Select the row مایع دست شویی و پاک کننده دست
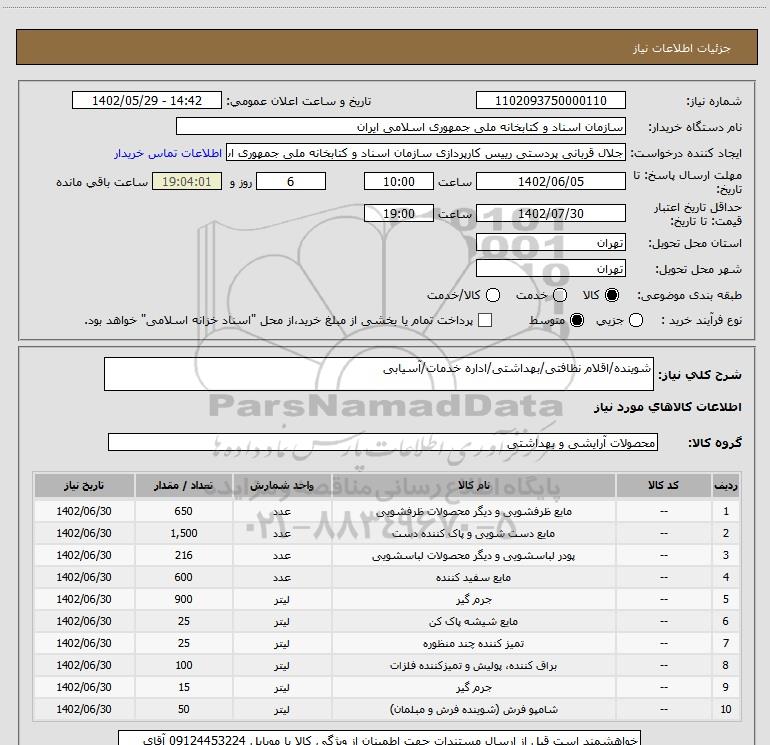Image resolution: width=770 pixels, height=745 pixels. [387, 533]
